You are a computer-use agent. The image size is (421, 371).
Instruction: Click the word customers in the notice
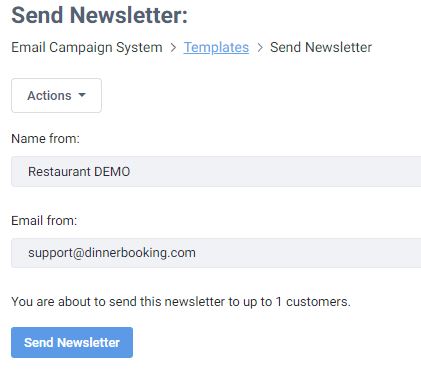pyautogui.click(x=317, y=302)
